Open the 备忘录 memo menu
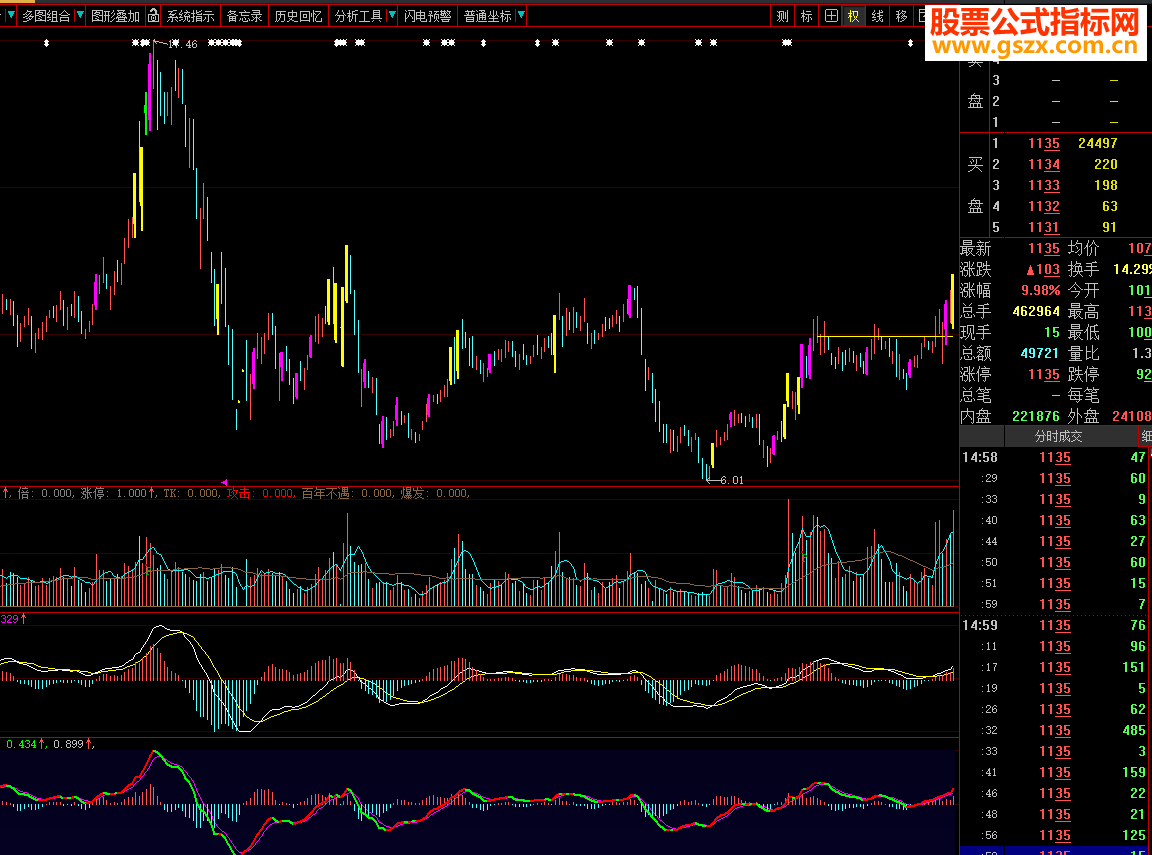The height and width of the screenshot is (855, 1152). click(244, 16)
